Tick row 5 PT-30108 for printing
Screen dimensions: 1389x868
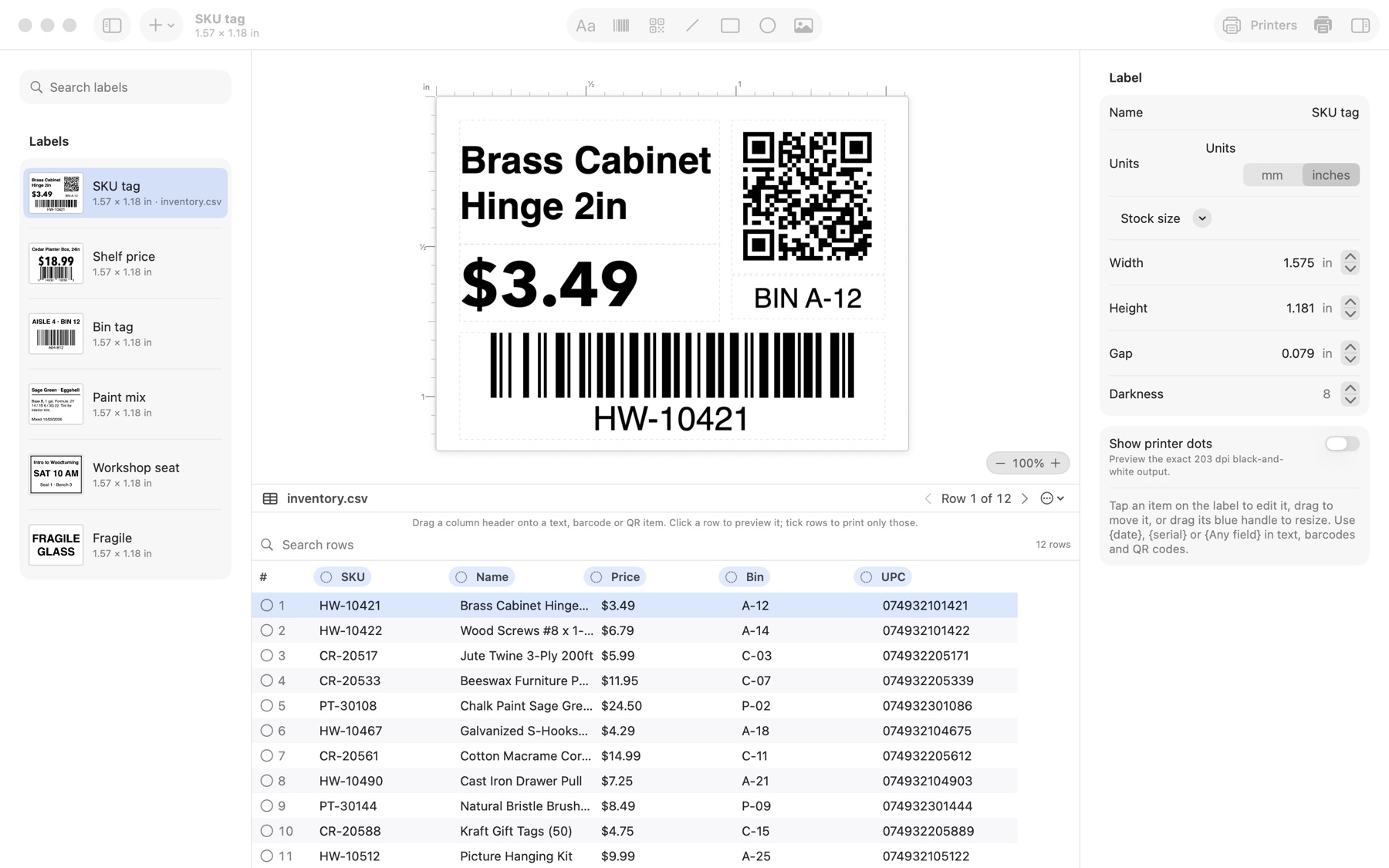pos(266,706)
